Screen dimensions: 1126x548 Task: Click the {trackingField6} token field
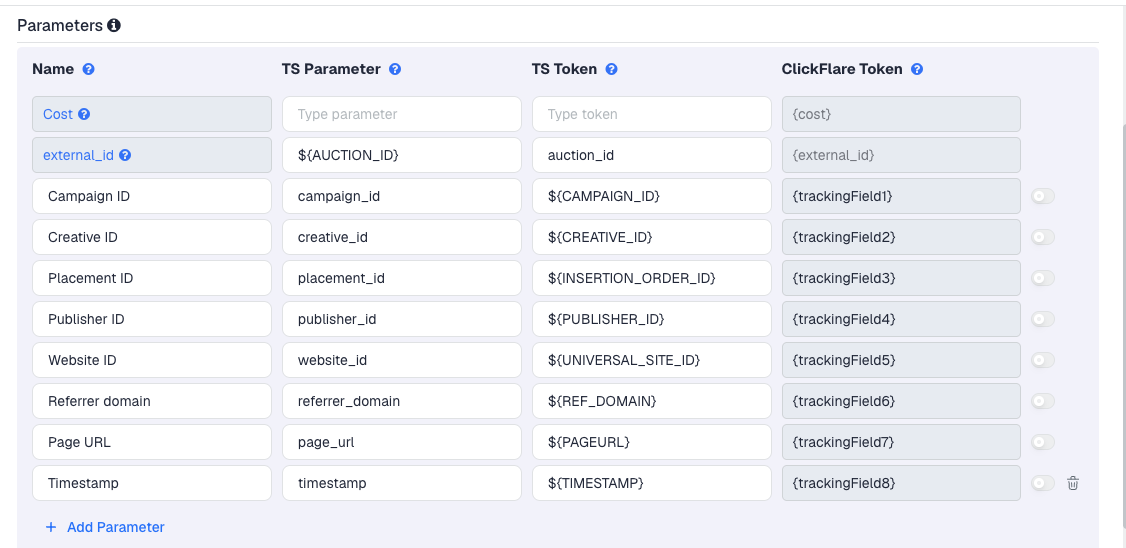pos(901,401)
